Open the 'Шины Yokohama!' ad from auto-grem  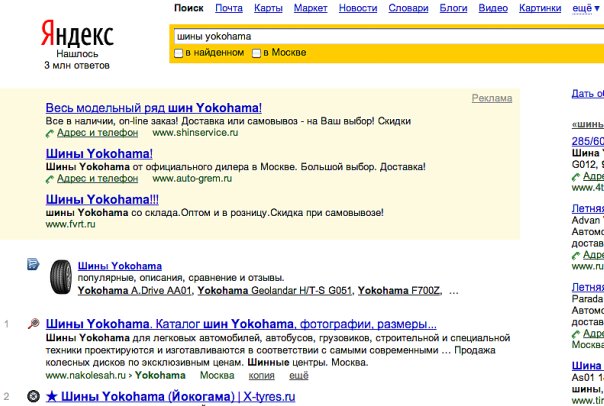tap(99, 154)
